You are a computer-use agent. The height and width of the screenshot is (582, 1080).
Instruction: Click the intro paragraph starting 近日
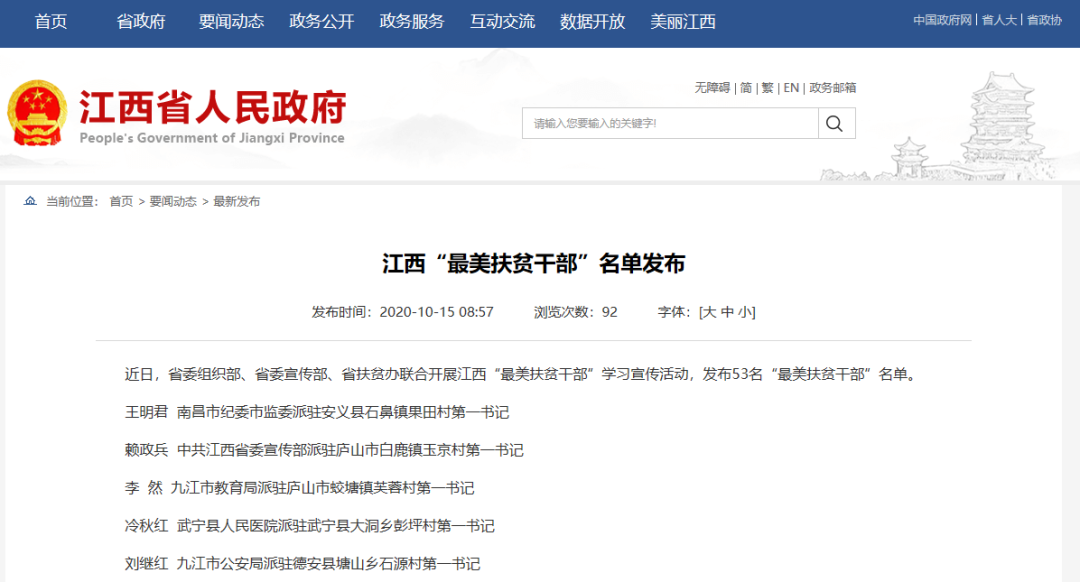[521, 374]
